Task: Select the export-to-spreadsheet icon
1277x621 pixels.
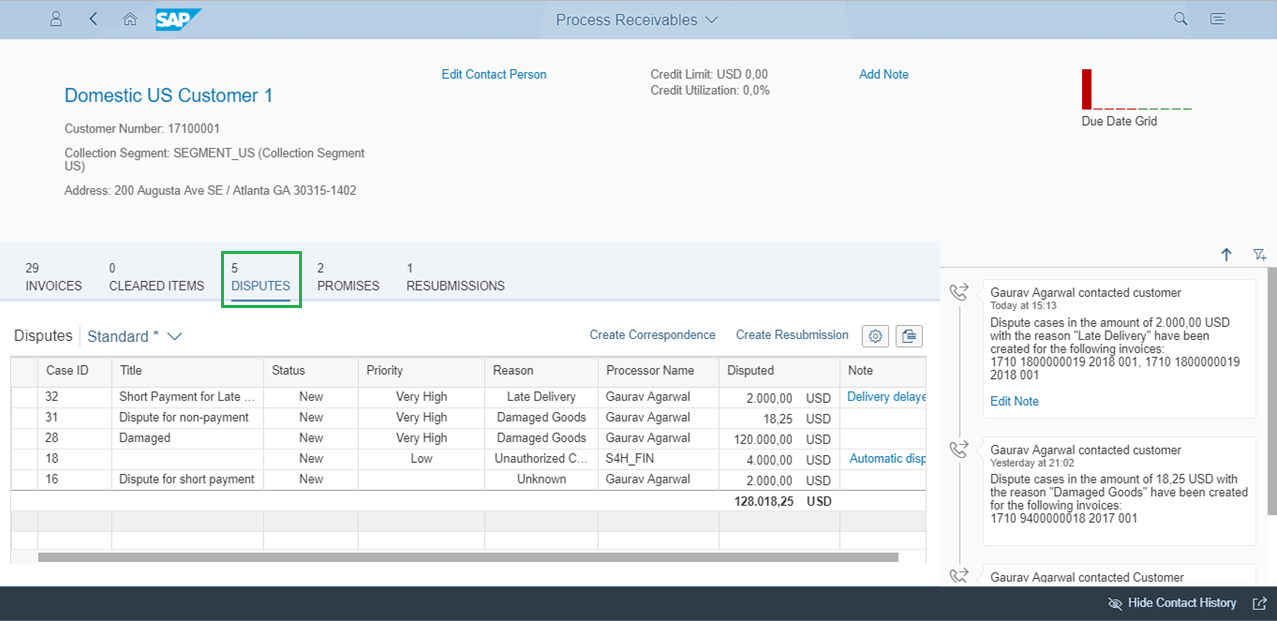Action: pos(909,336)
